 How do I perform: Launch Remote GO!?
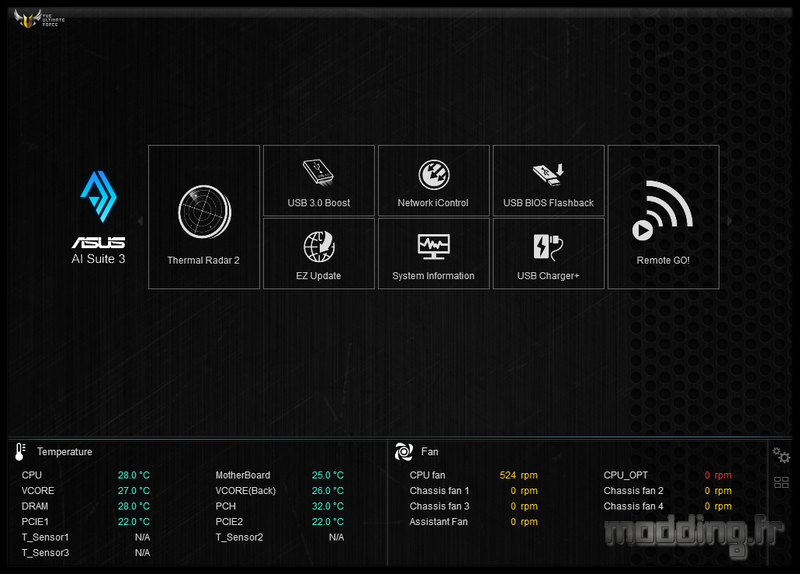[664, 217]
